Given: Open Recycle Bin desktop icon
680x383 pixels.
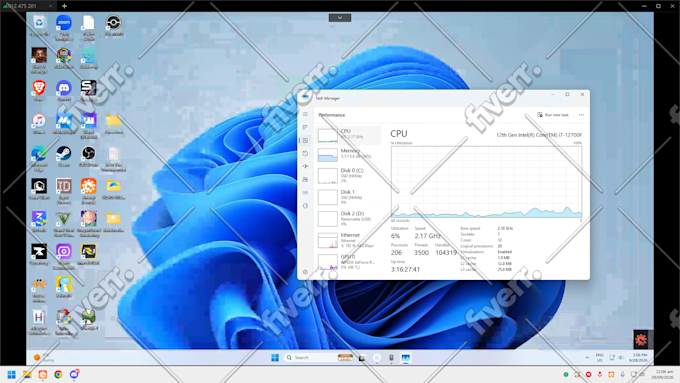Looking at the screenshot, I should (x=39, y=26).
